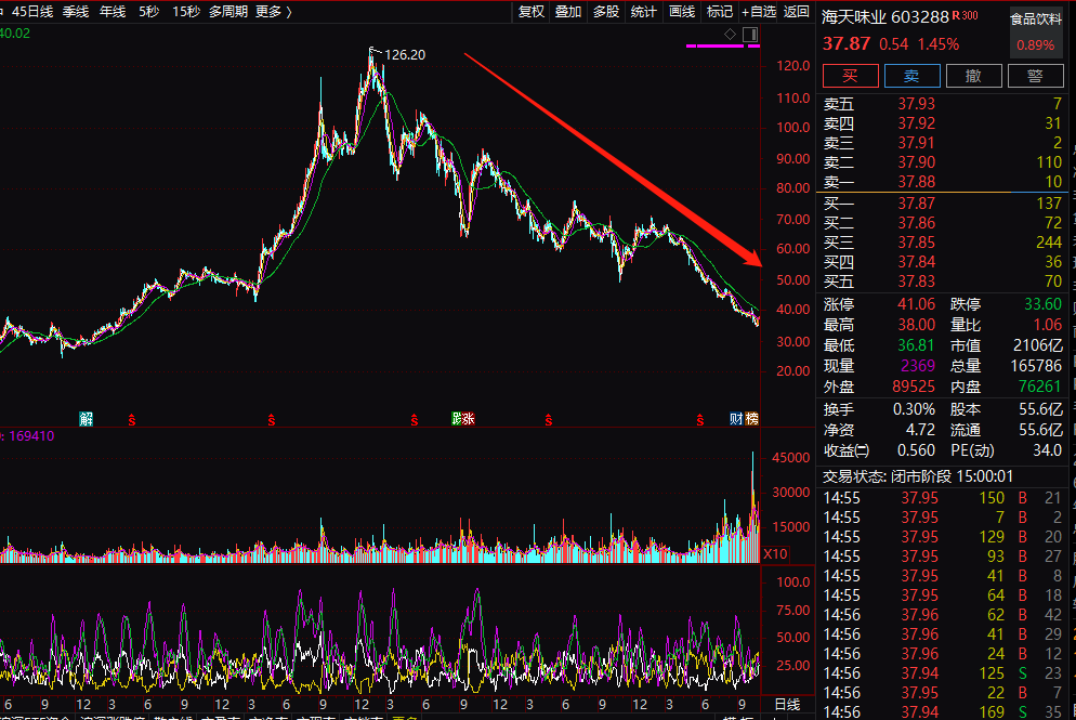1076x720 pixels.
Task: Open the 多周期 view
Action: pos(228,12)
